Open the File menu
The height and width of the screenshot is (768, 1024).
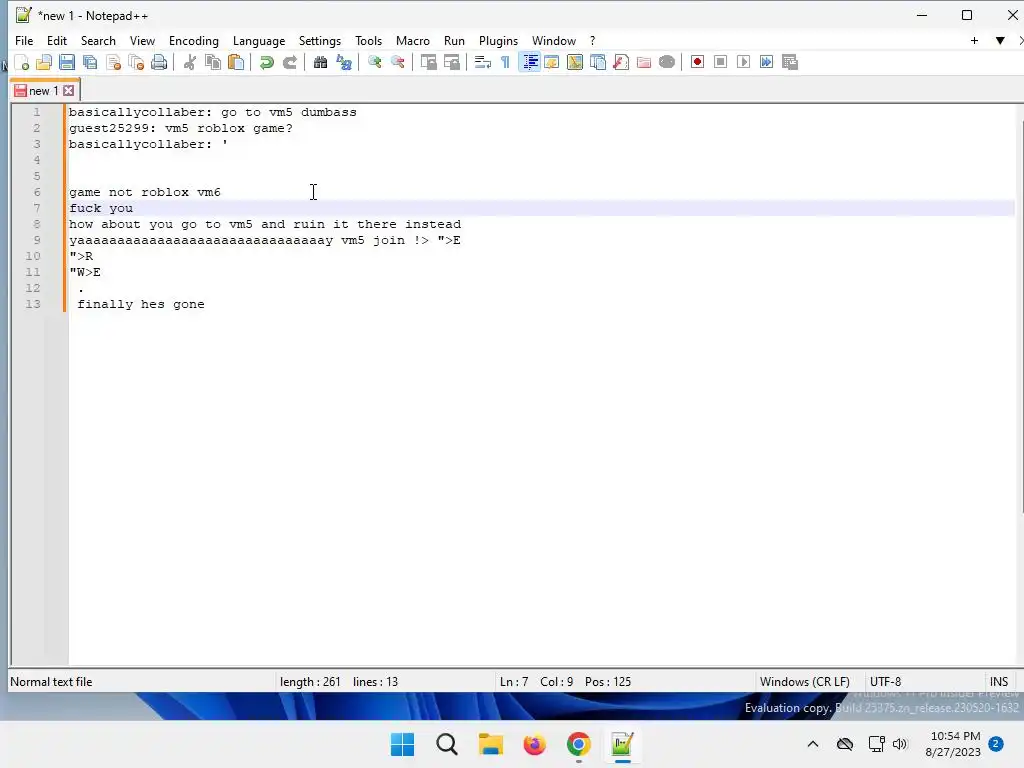pos(24,40)
